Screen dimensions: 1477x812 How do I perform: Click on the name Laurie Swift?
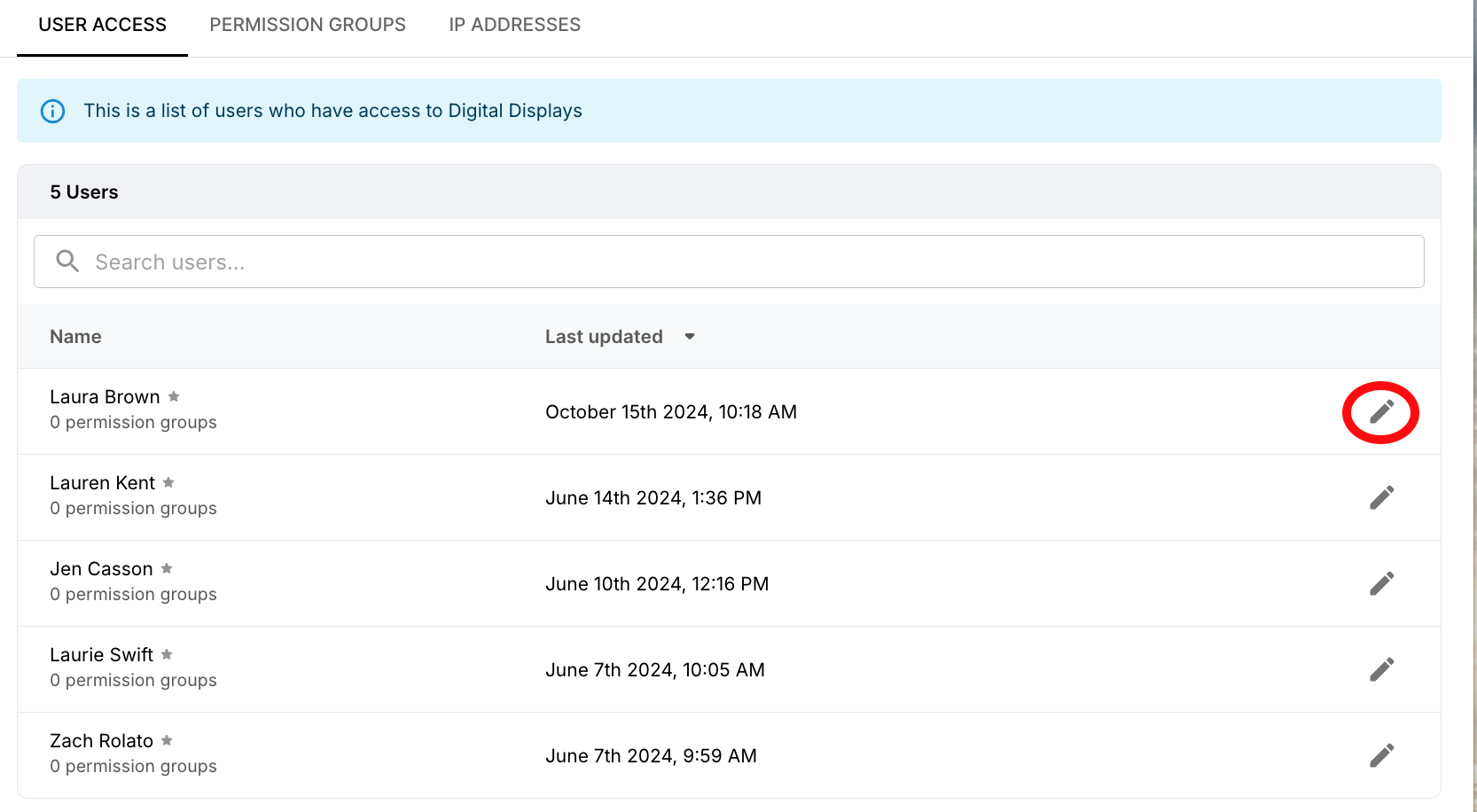pyautogui.click(x=101, y=654)
